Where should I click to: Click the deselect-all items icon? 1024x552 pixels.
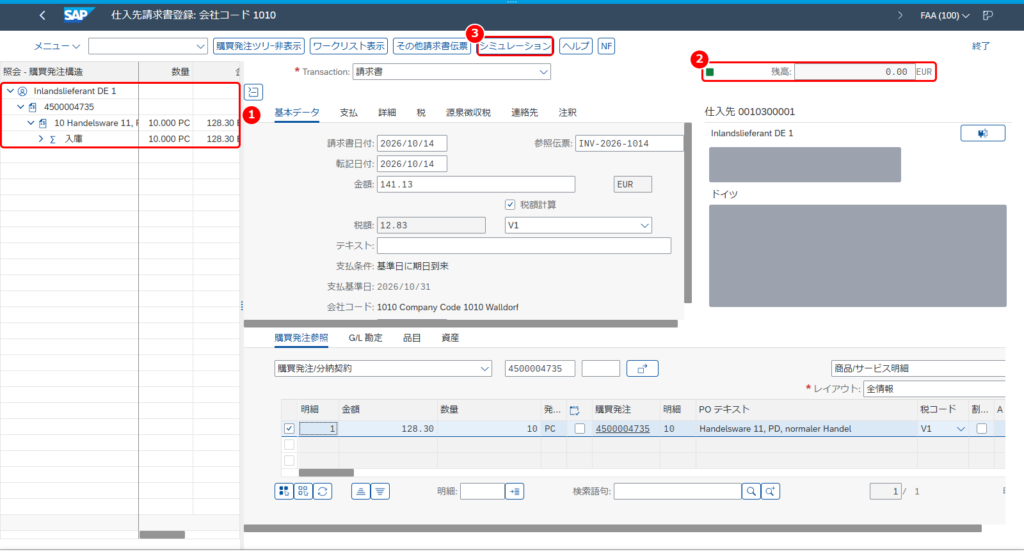point(303,491)
